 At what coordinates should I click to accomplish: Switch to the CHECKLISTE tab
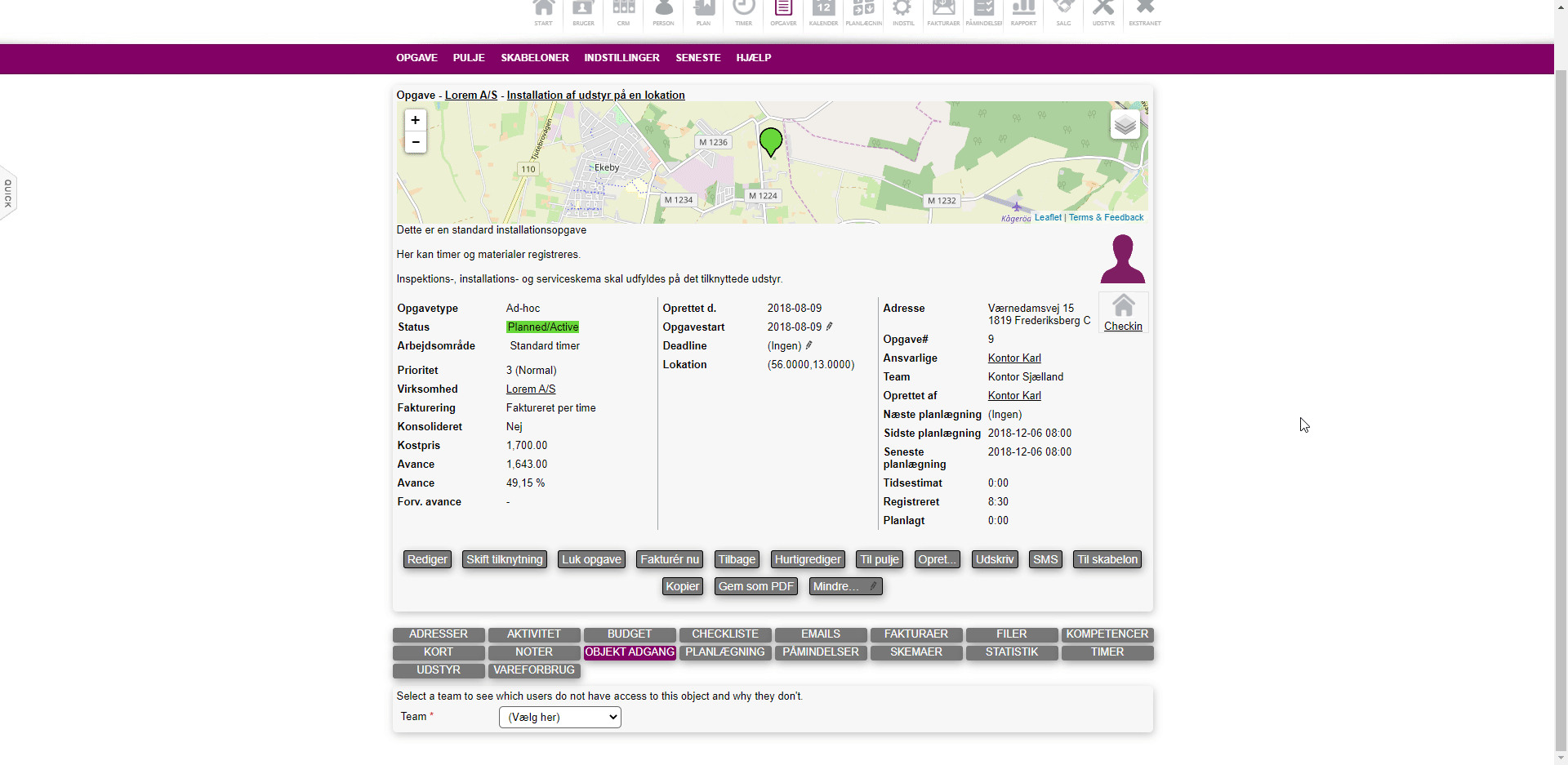pos(724,634)
